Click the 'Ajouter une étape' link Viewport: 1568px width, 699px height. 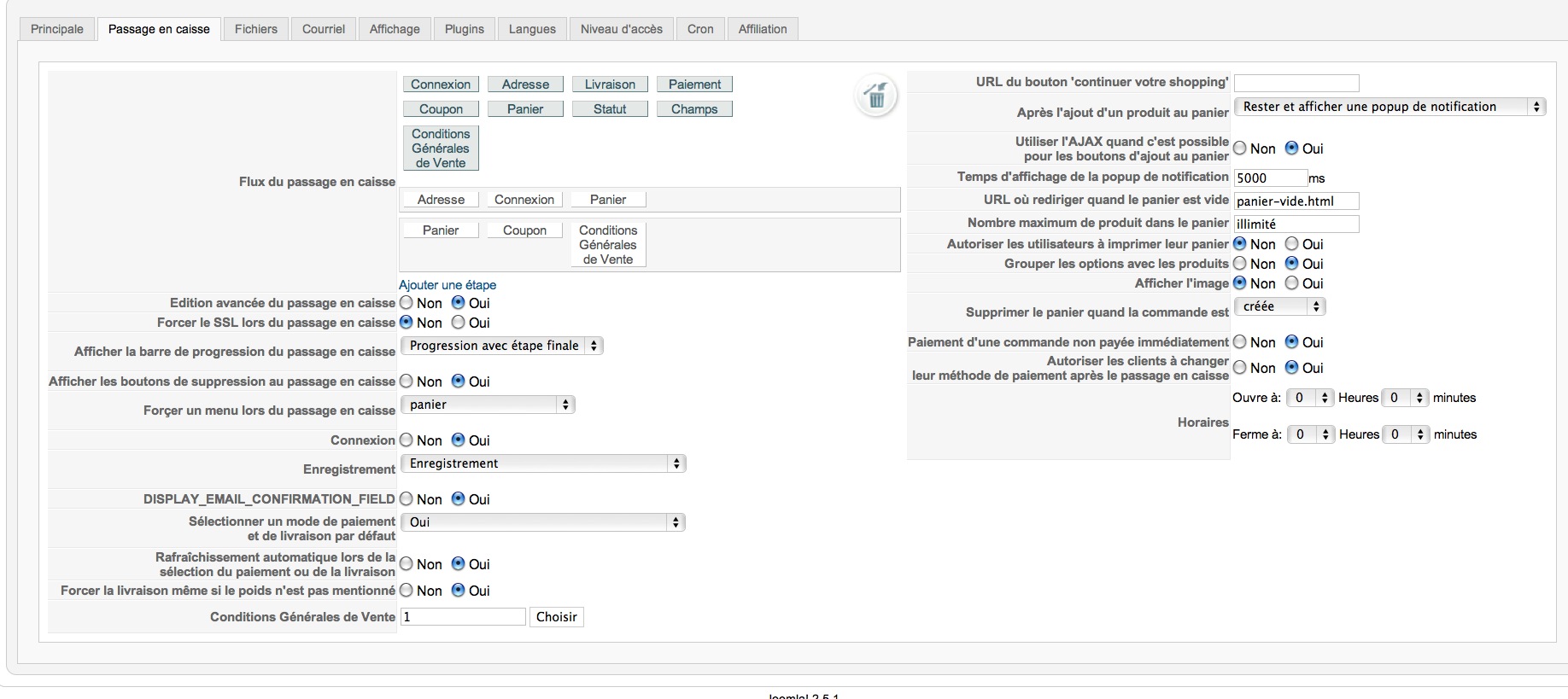pos(448,285)
